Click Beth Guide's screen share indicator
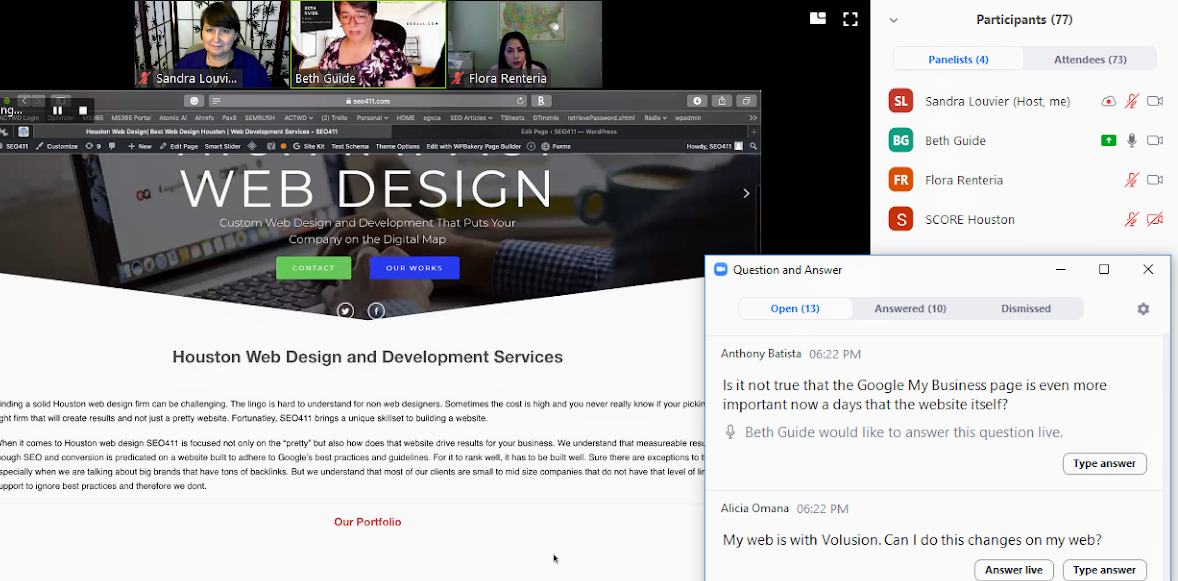The image size is (1178, 581). coord(1108,141)
